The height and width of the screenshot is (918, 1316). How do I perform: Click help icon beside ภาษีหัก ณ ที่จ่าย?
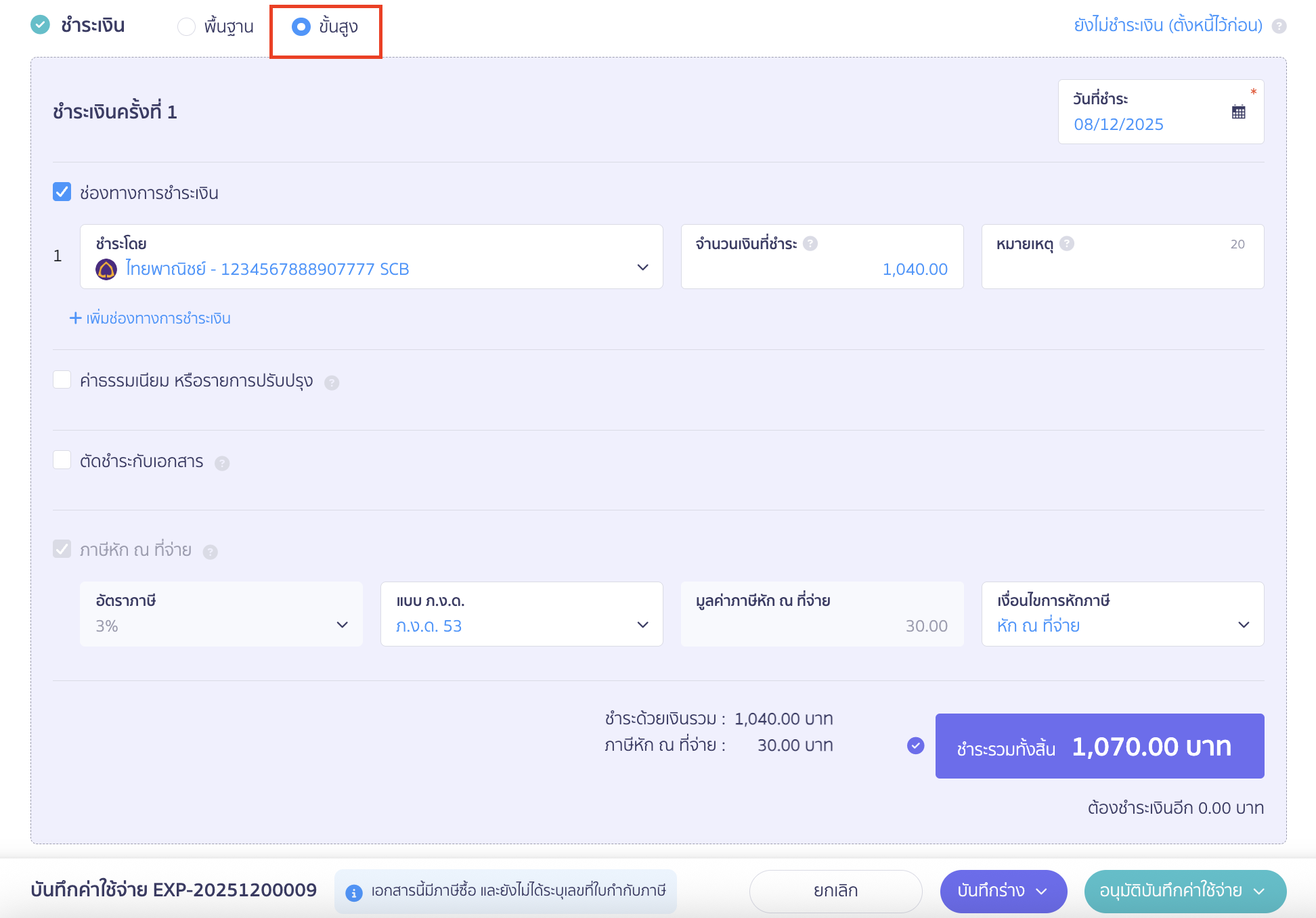(x=211, y=552)
